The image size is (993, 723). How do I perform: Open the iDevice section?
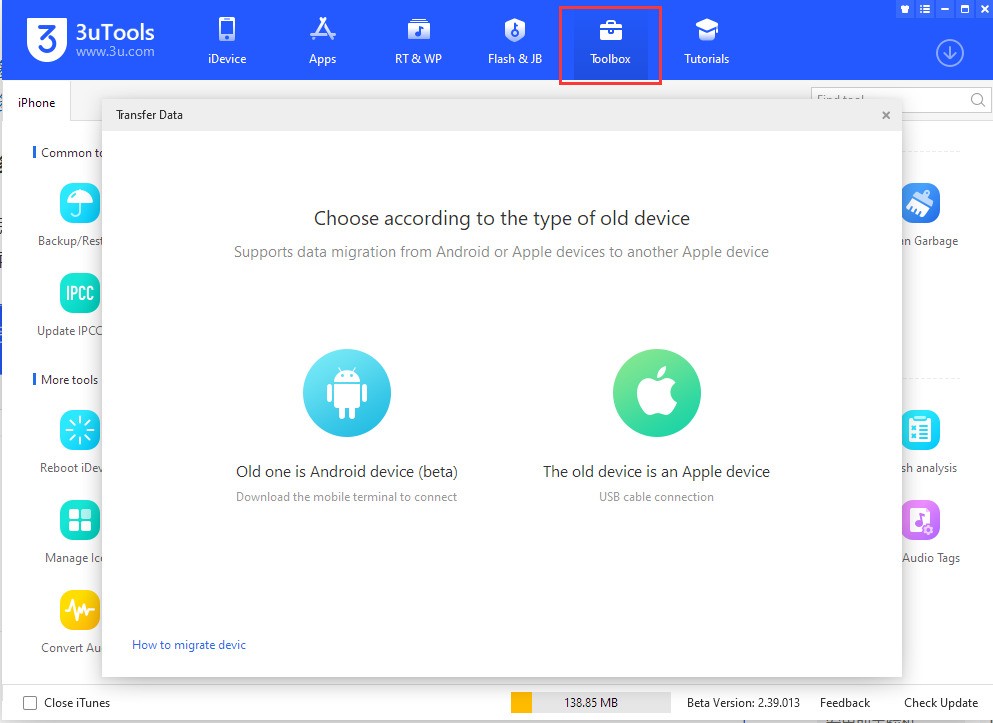click(x=226, y=40)
